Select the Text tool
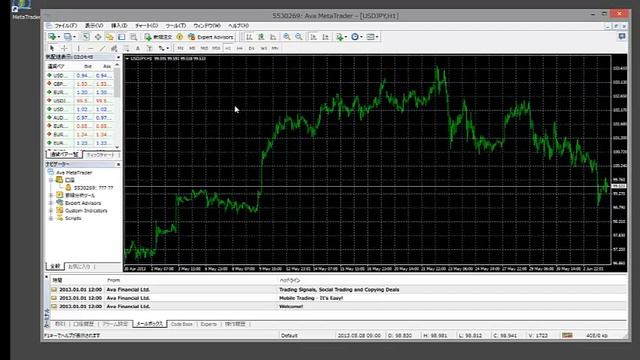Viewport: 640px width, 360px height. tap(138, 48)
